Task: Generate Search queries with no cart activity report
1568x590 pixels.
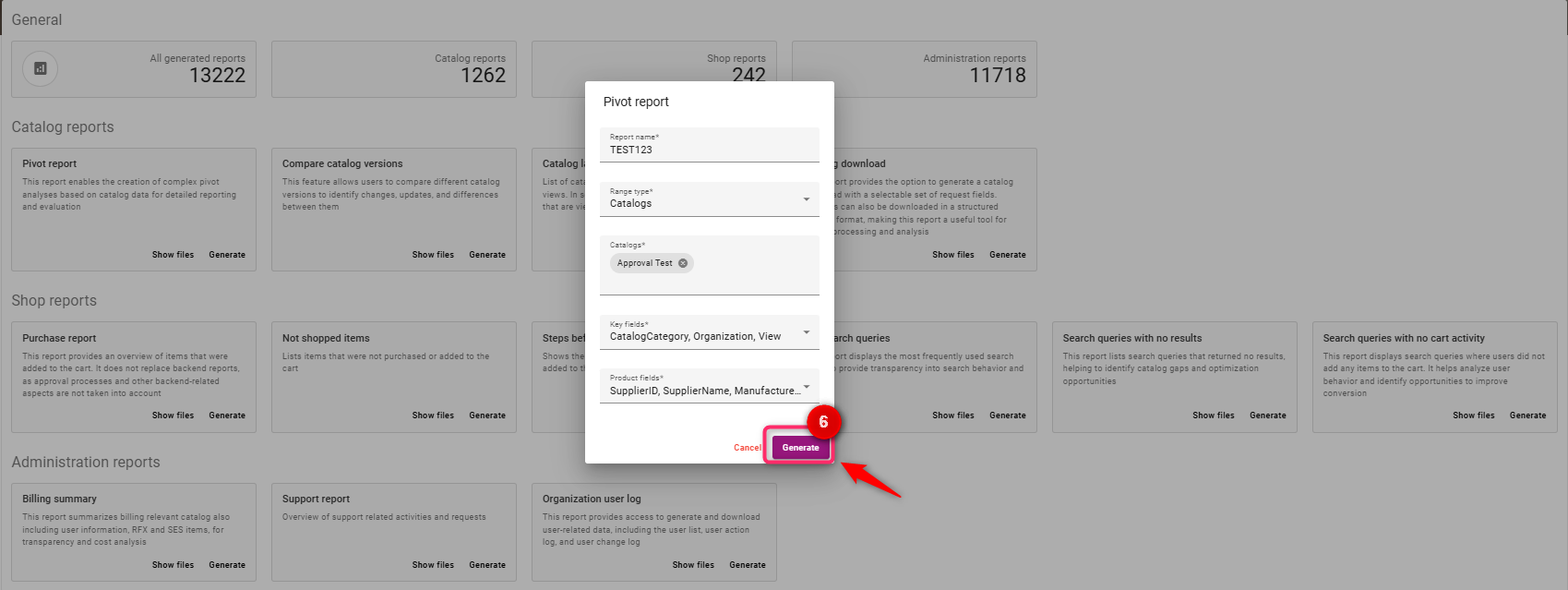Action: pos(1527,415)
